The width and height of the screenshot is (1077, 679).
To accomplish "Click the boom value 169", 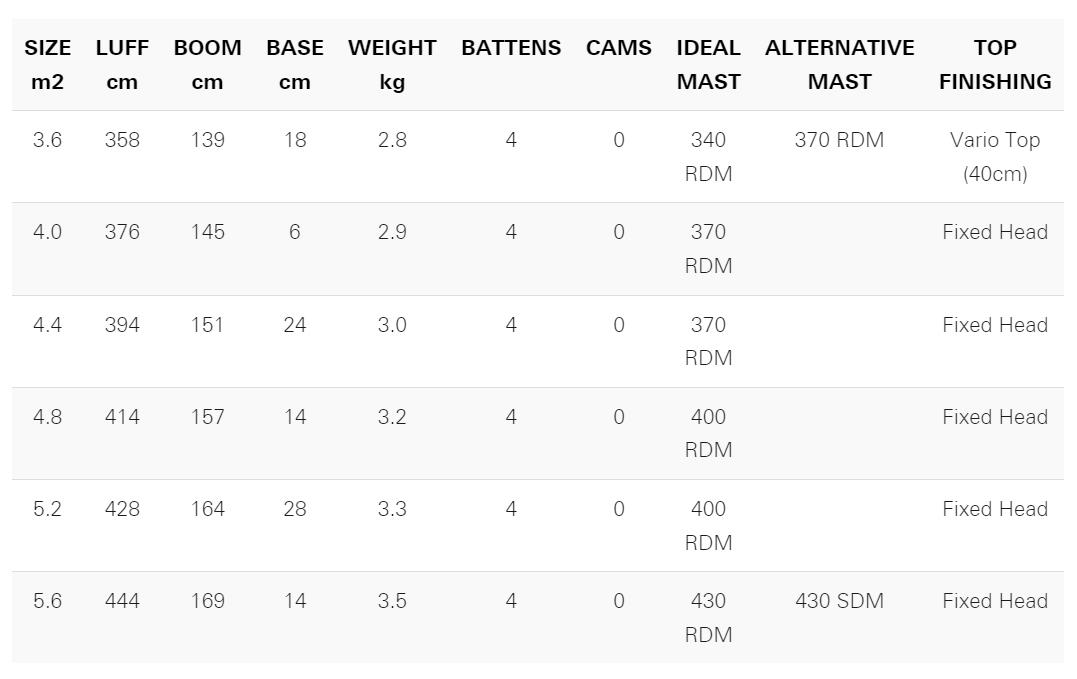I will 207,601.
